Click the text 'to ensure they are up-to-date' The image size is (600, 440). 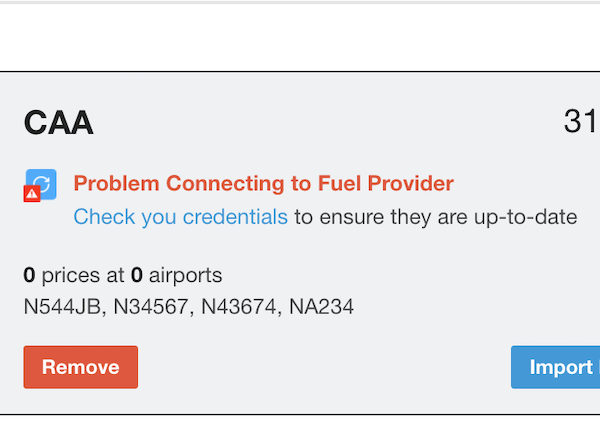click(x=436, y=217)
